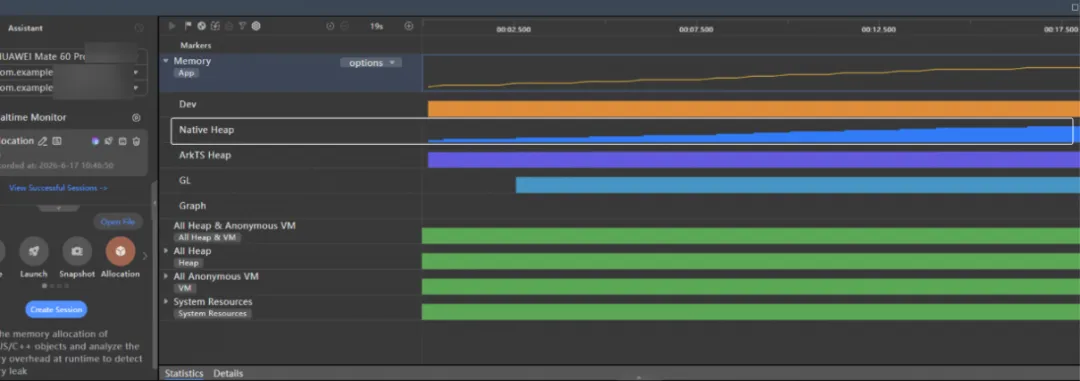
Task: Click the orange Dev memory bar
Action: coord(754,109)
